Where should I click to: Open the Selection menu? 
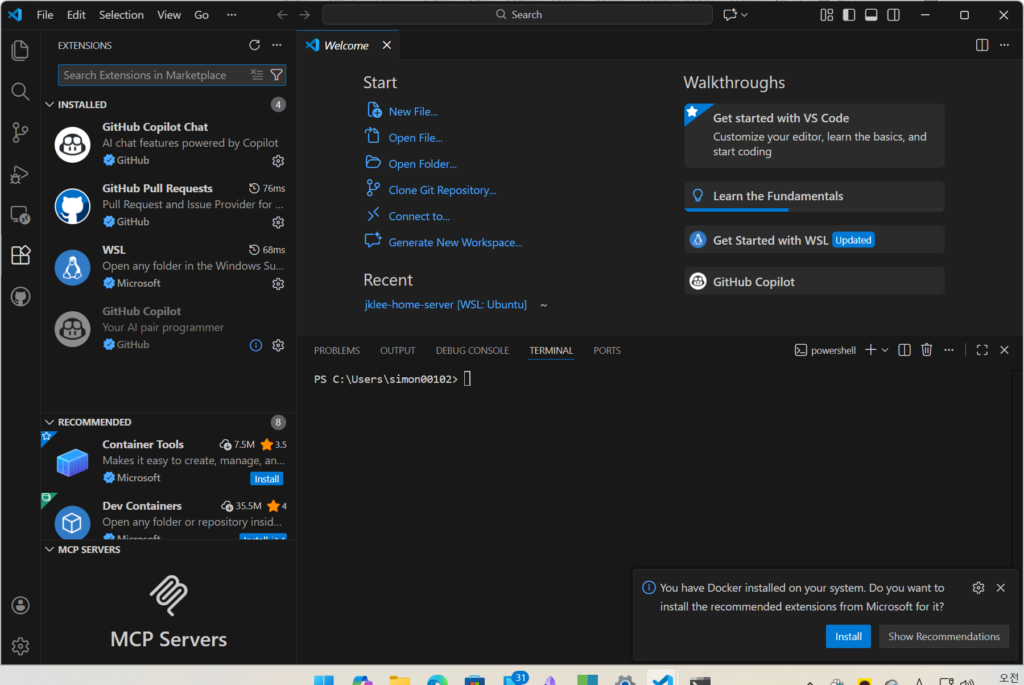click(121, 15)
